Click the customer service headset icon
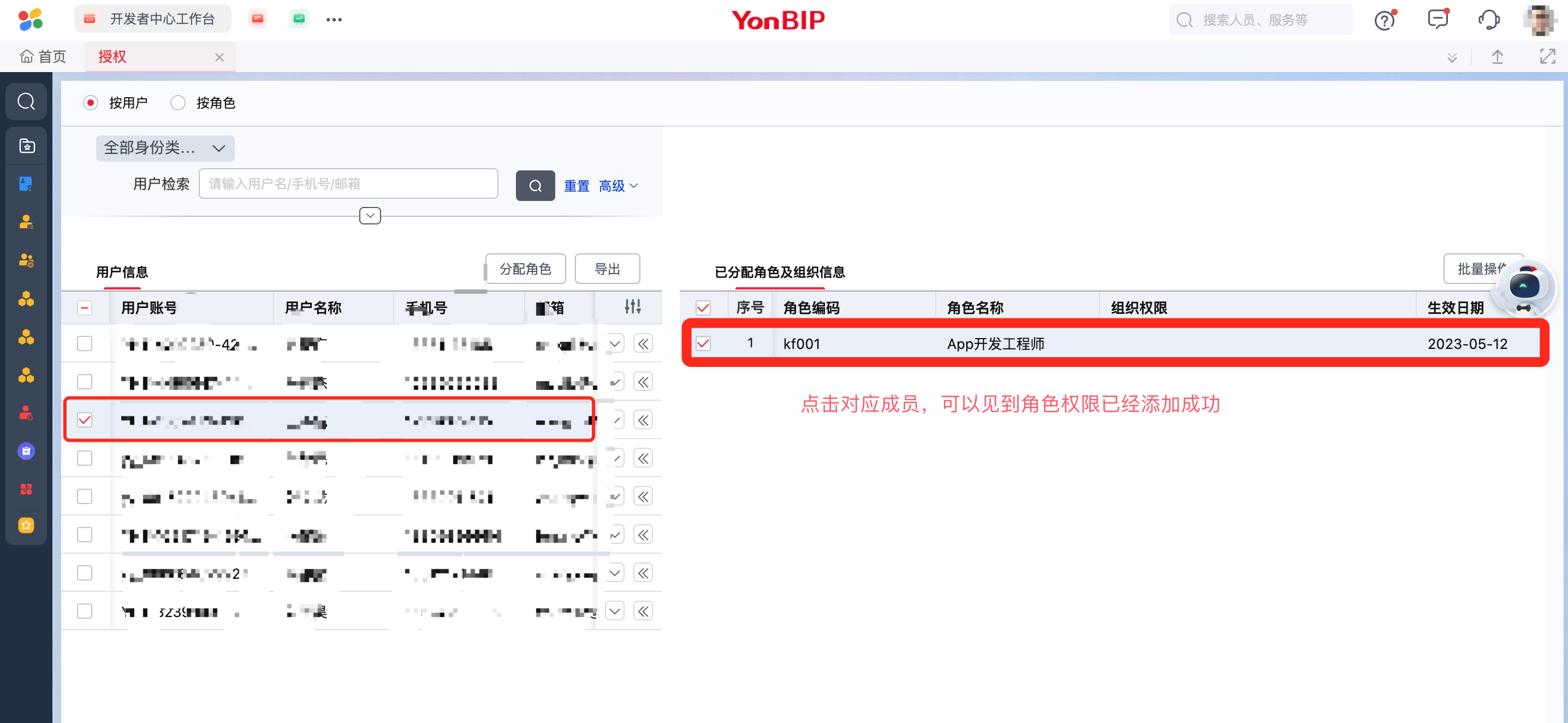Image resolution: width=1568 pixels, height=723 pixels. point(1489,20)
